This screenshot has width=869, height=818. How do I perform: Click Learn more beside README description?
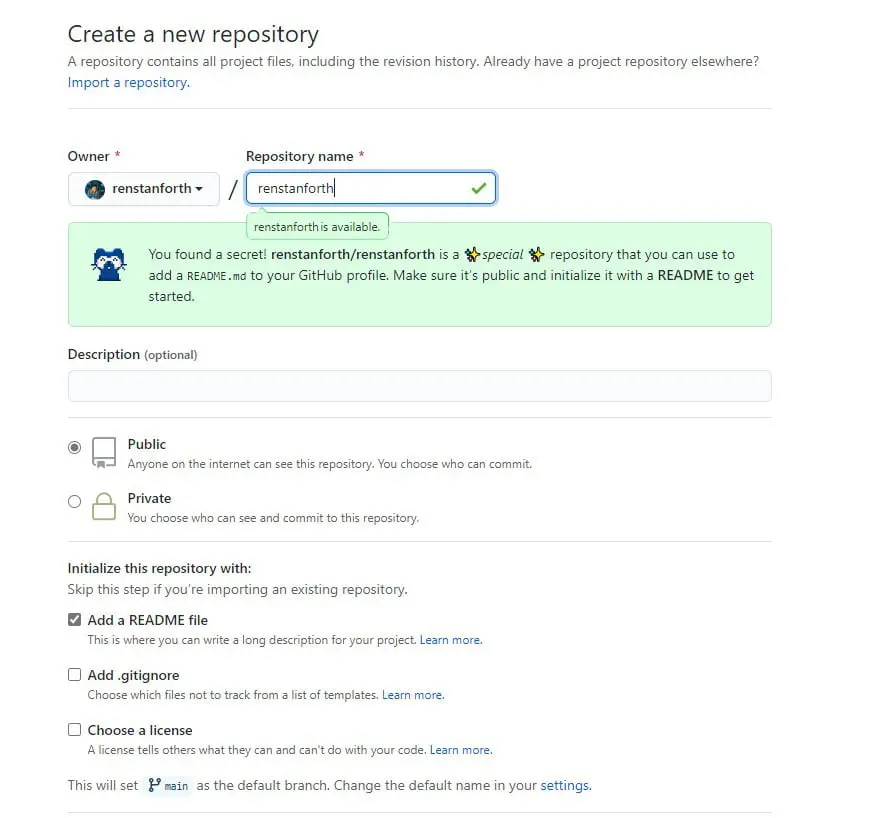point(450,639)
